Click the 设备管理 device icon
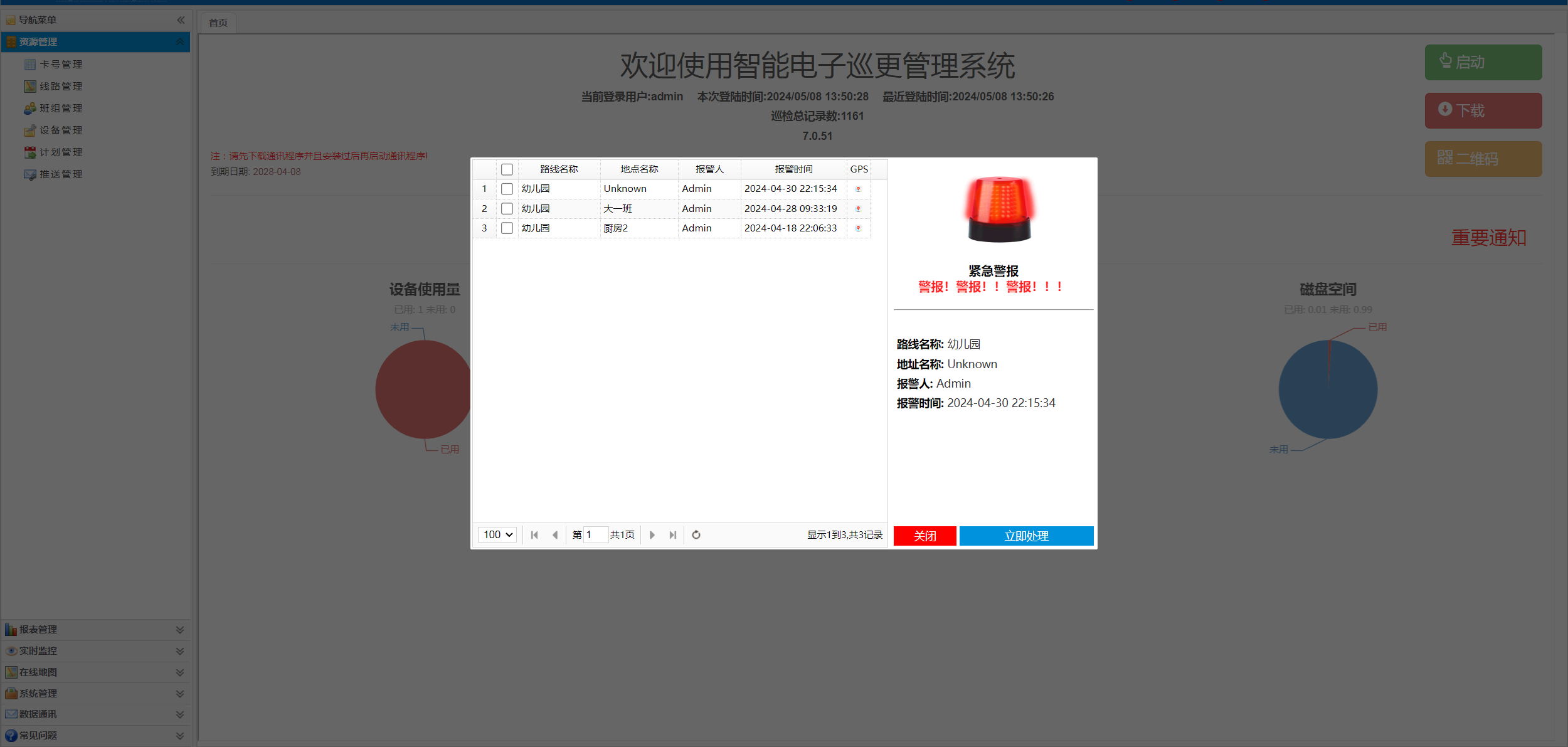 [30, 130]
